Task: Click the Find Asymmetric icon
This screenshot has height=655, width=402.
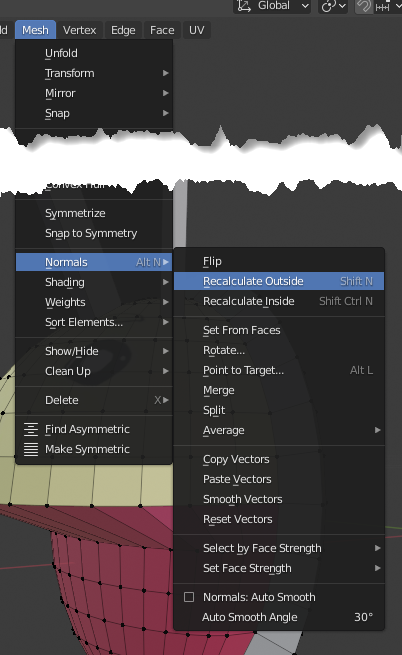Action: (x=31, y=429)
